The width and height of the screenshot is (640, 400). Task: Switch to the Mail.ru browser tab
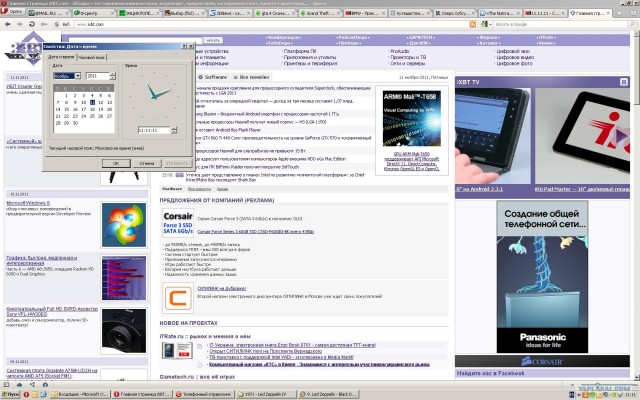click(48, 13)
